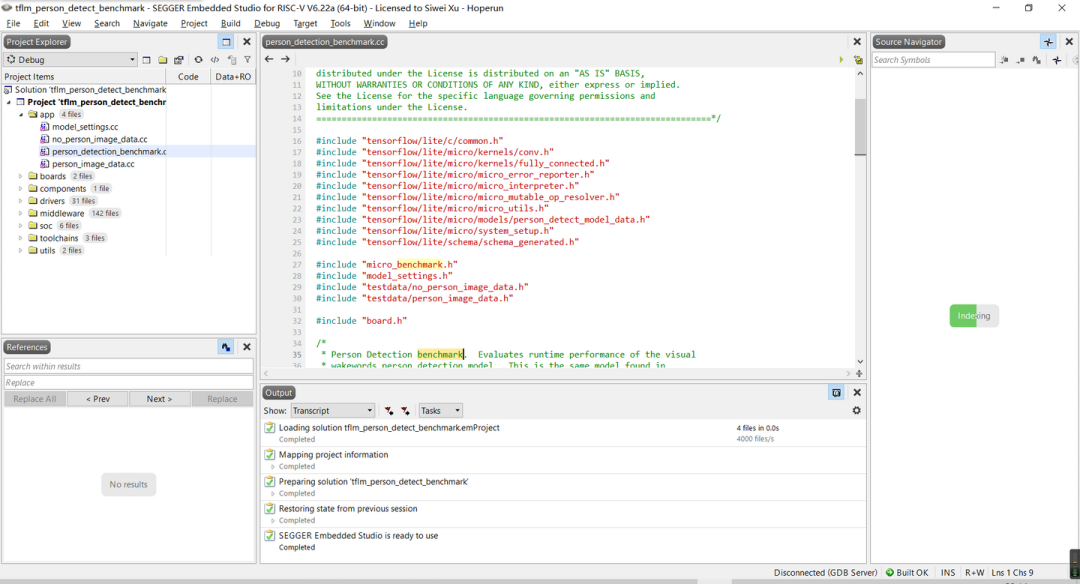Expand the boards folder
Image resolution: width=1080 pixels, height=584 pixels.
click(21, 176)
